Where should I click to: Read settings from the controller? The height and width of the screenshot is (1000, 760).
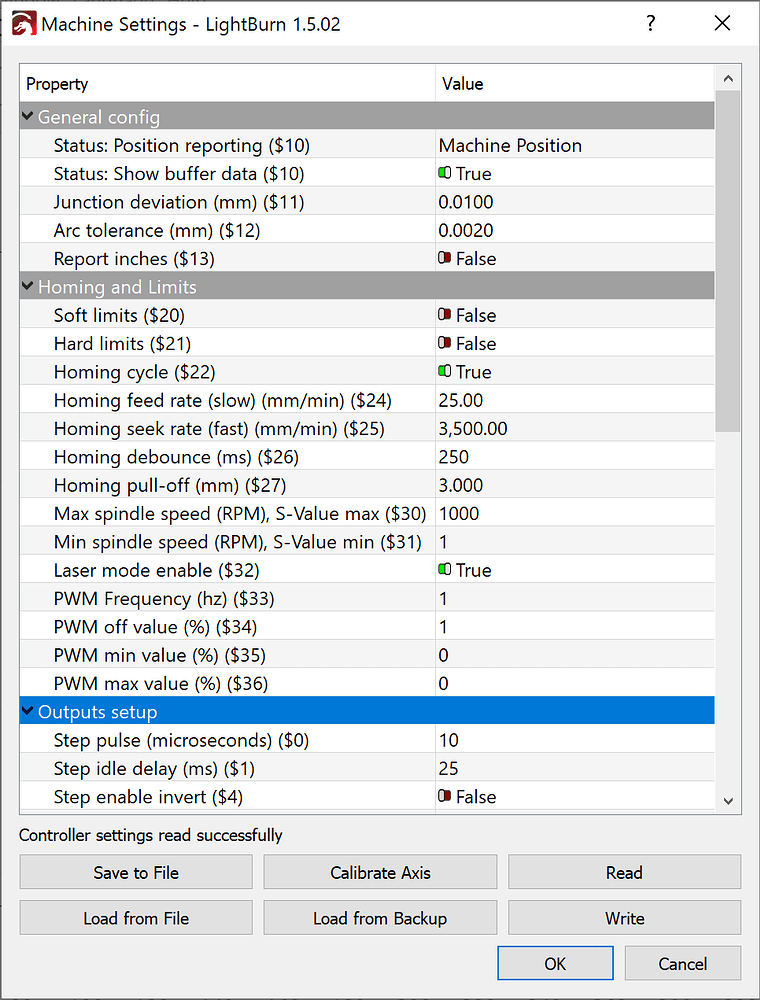tap(624, 872)
